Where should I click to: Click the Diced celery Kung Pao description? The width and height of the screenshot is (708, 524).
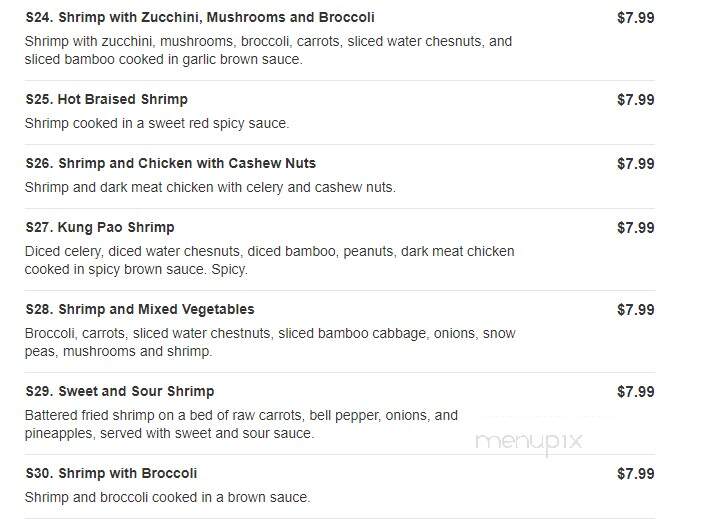coord(270,261)
